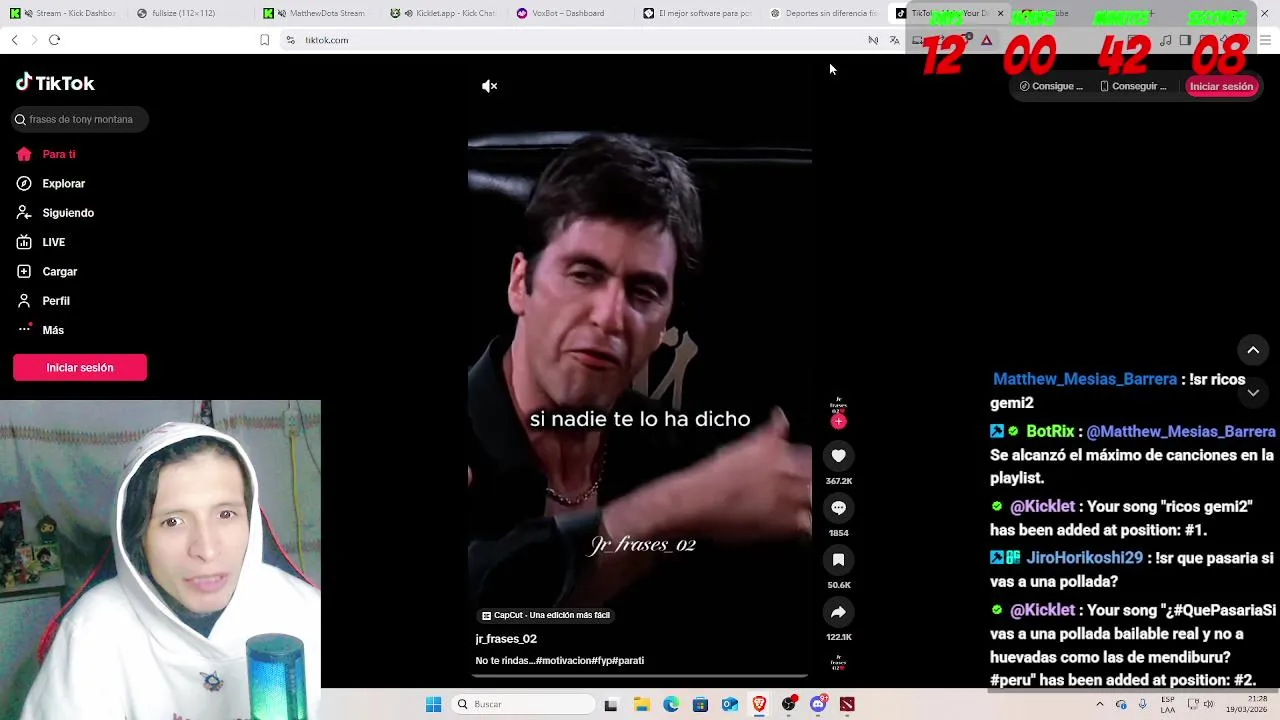Go to previous video with up chevron

click(x=1253, y=350)
